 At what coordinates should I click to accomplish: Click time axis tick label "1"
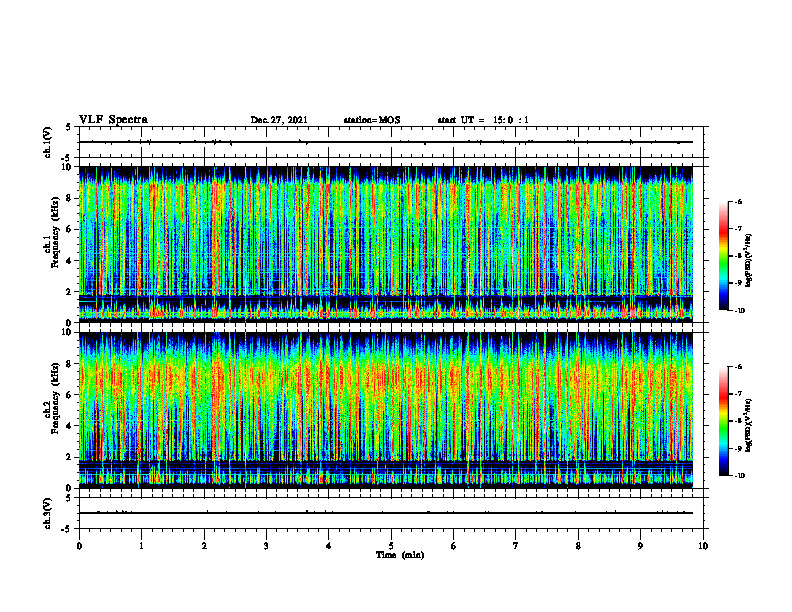tap(141, 546)
